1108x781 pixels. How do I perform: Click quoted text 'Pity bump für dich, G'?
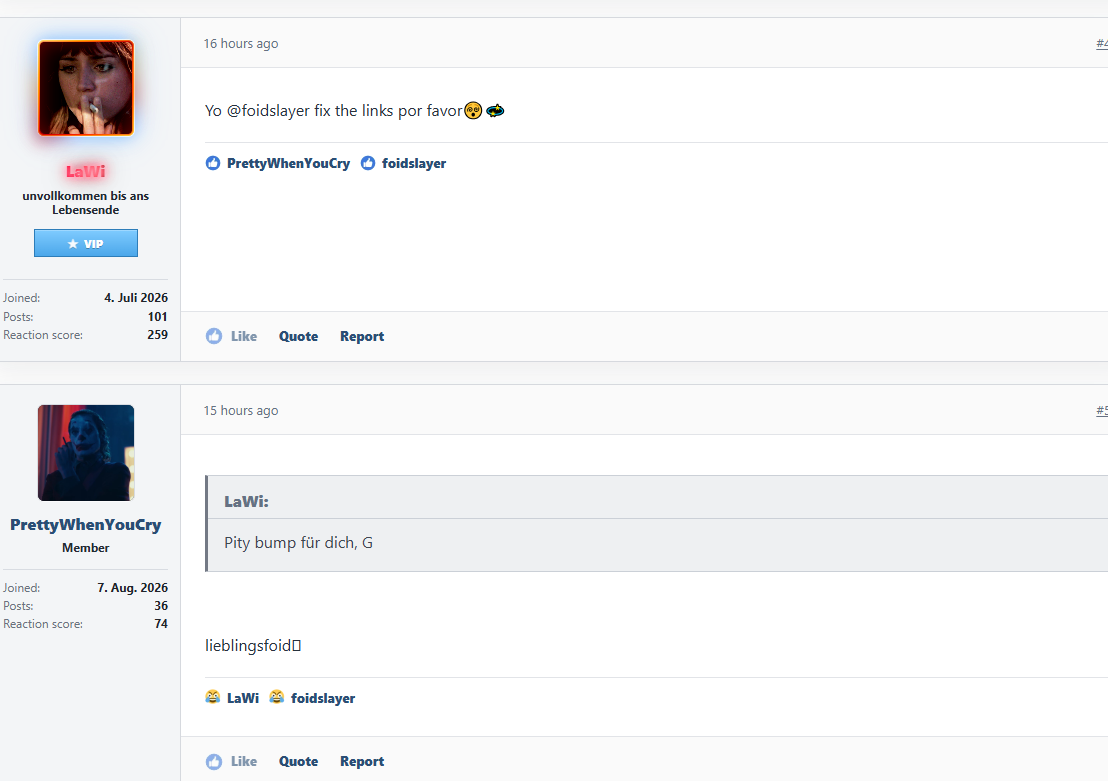[298, 543]
